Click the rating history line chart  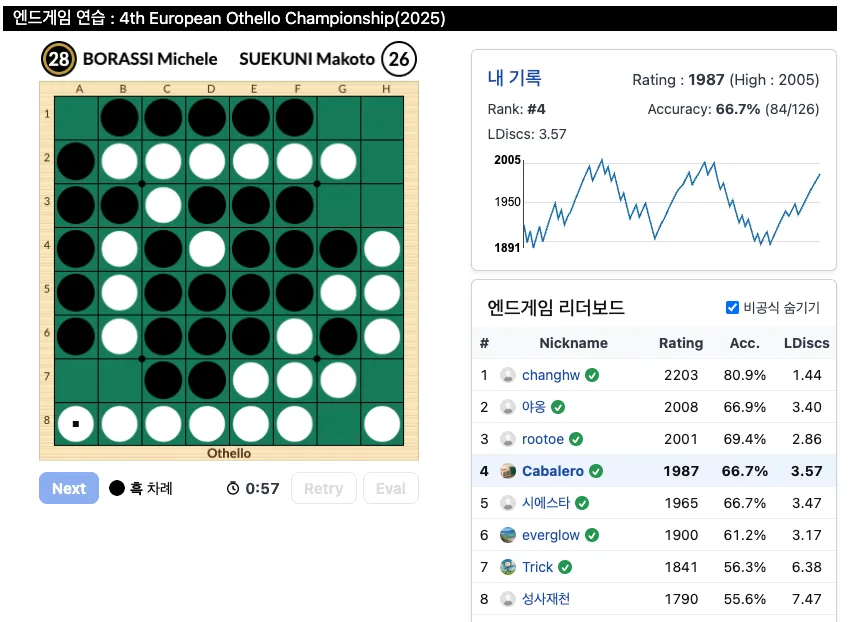coord(671,203)
